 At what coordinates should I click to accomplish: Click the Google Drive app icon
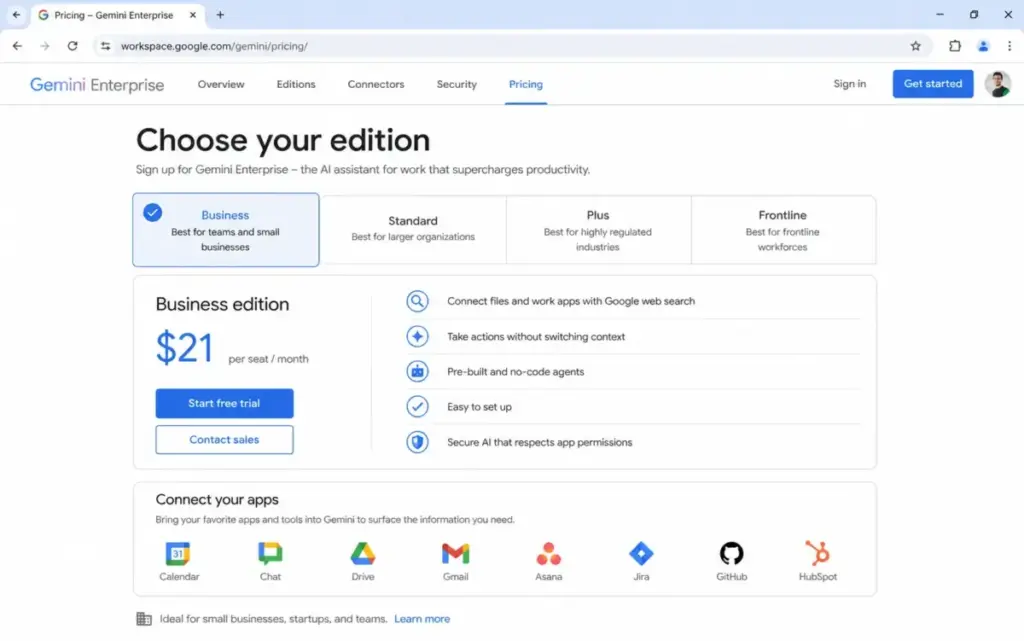(x=362, y=554)
